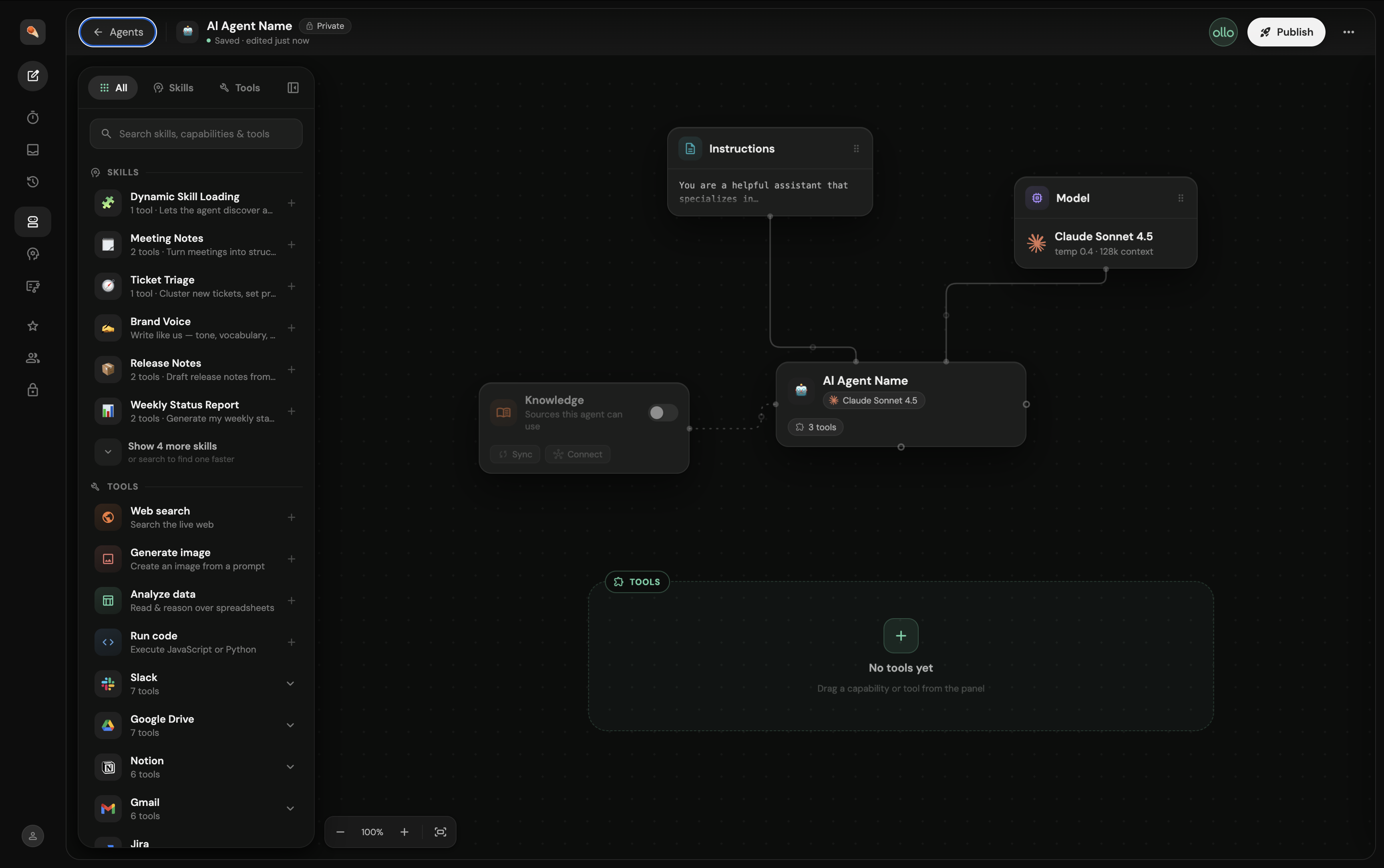Click the fit-to-screen icon in zoom bar
Screen dimensions: 1384x868
pyautogui.click(x=440, y=832)
